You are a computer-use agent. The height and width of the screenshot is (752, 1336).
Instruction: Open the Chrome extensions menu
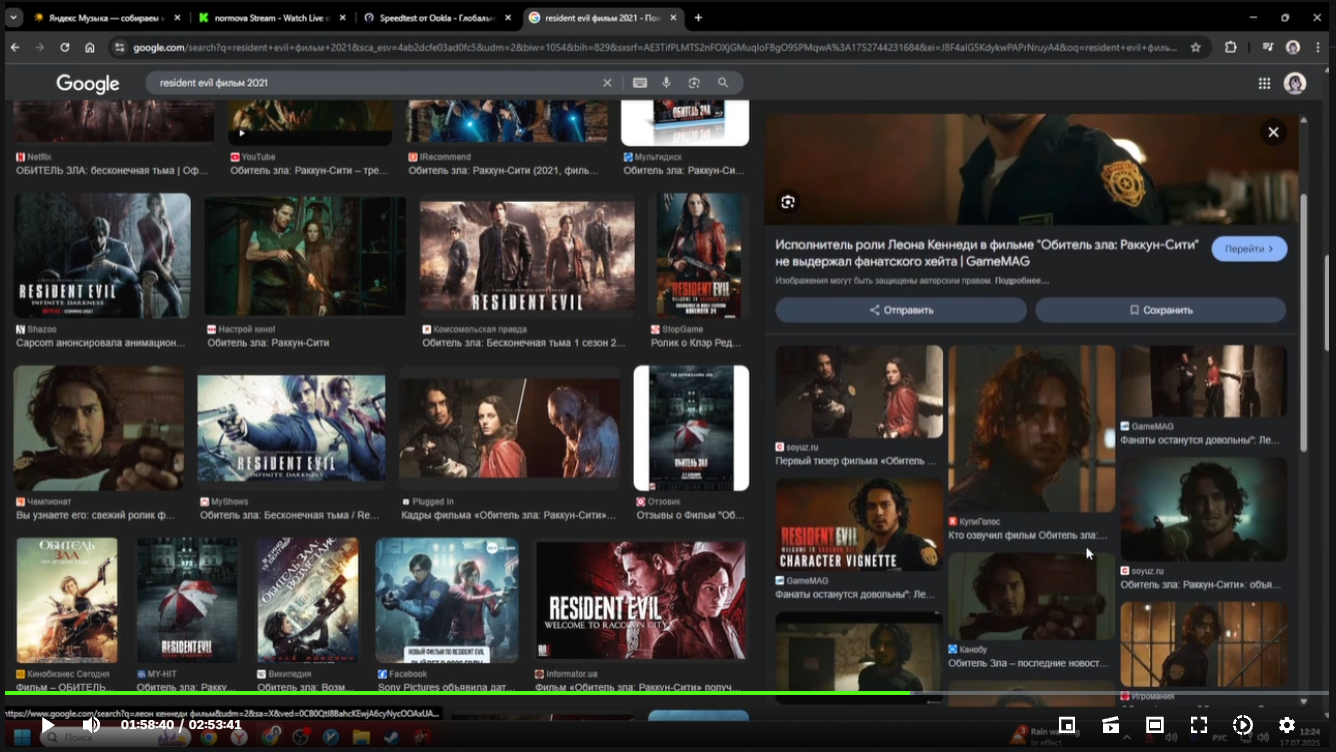click(x=1231, y=47)
